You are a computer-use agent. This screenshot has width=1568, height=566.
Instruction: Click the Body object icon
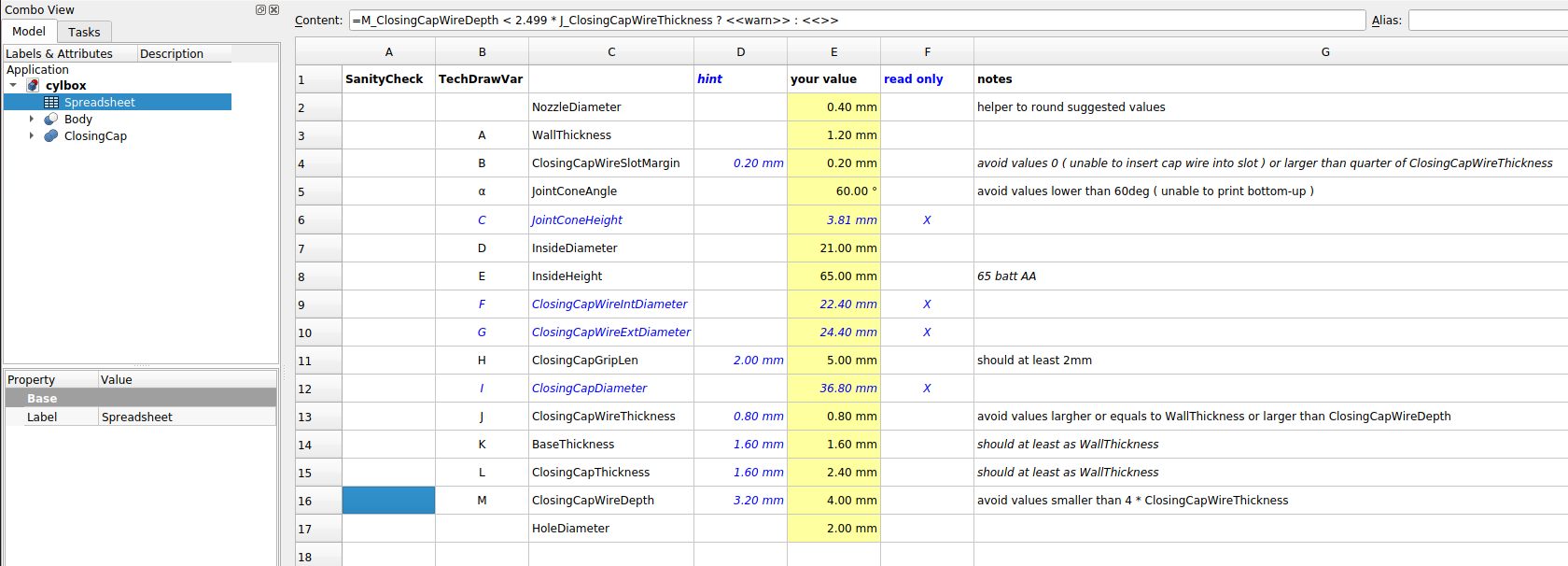[x=51, y=119]
